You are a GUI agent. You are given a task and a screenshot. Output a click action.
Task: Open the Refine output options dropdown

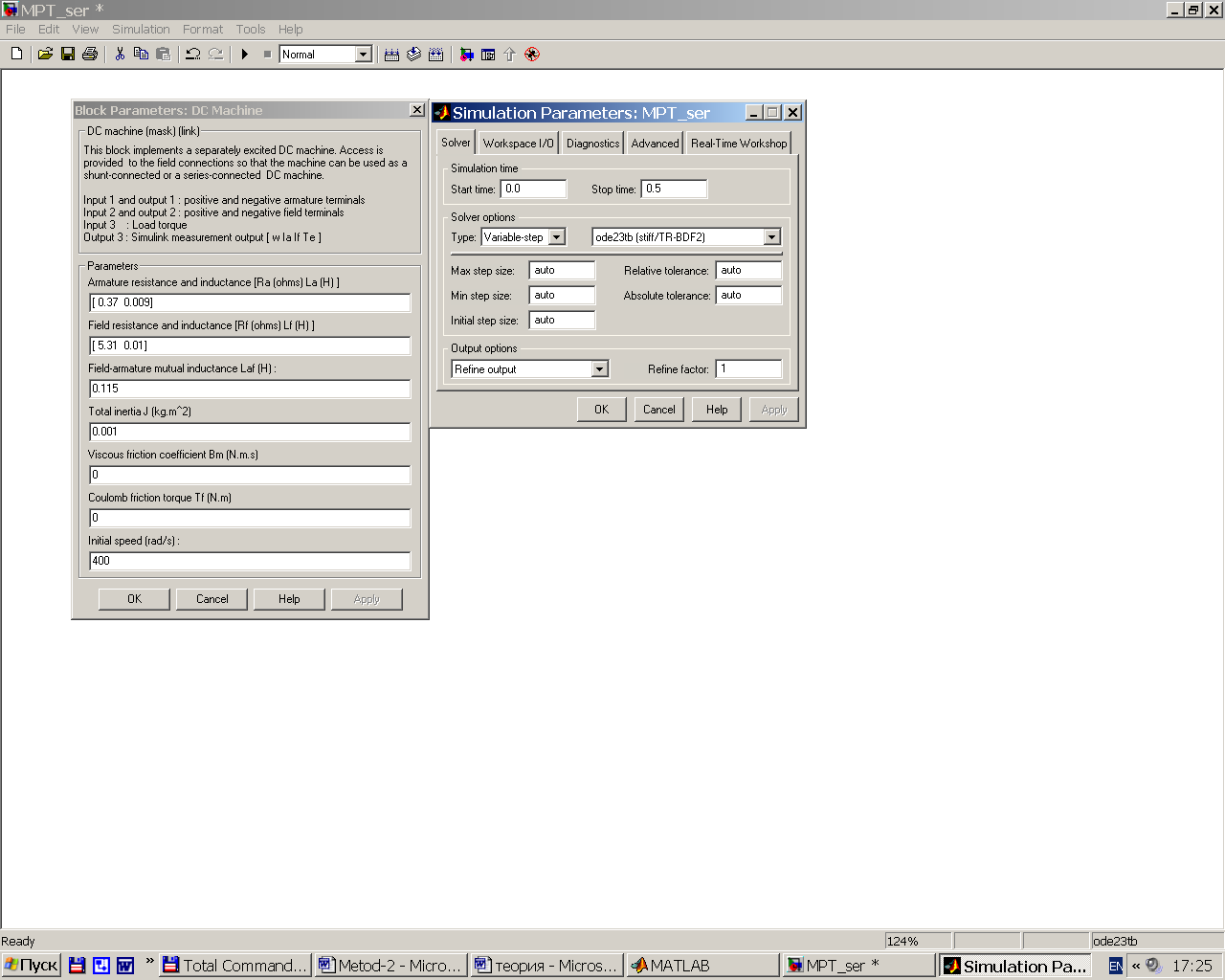599,369
